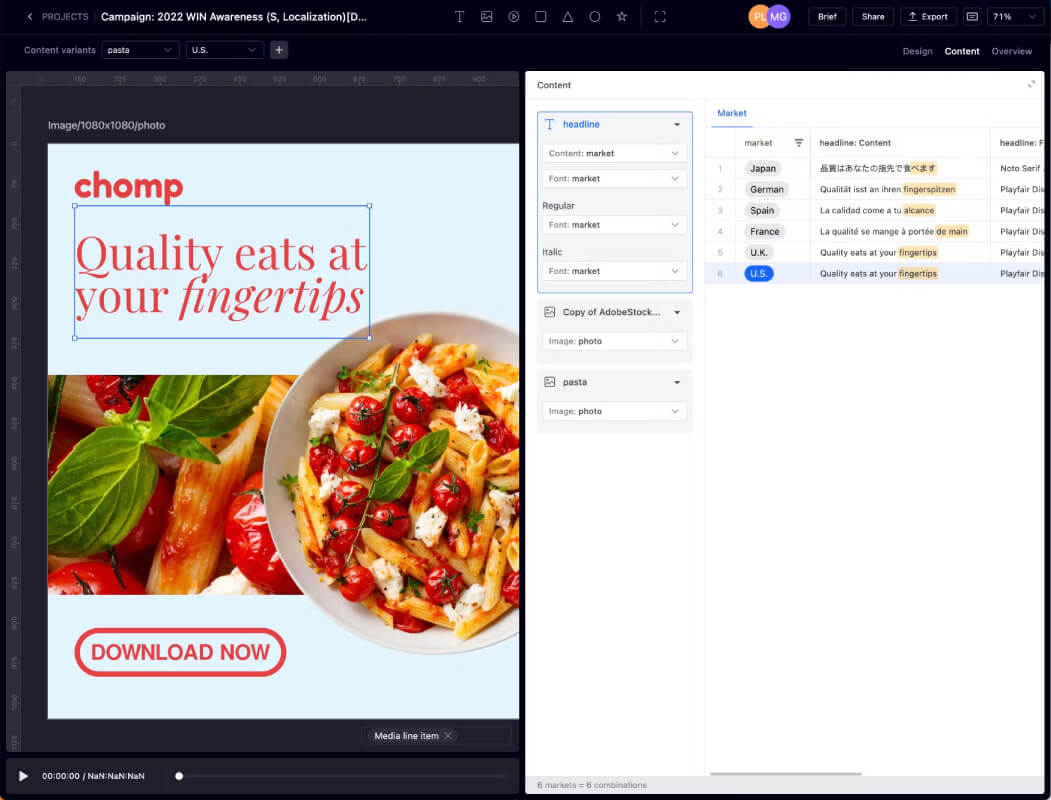Collapse the headline layer section
The image size is (1051, 800).
677,125
